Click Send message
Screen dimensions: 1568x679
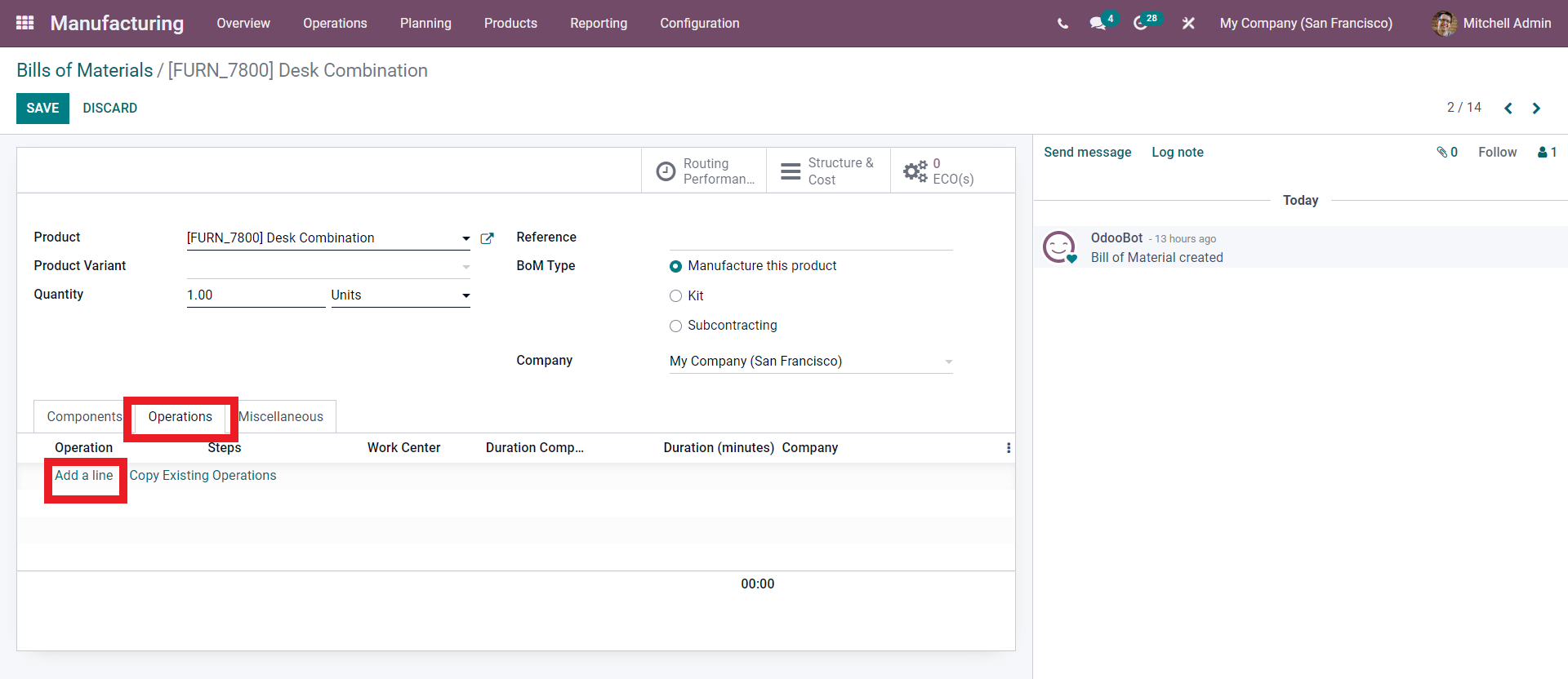tap(1088, 153)
